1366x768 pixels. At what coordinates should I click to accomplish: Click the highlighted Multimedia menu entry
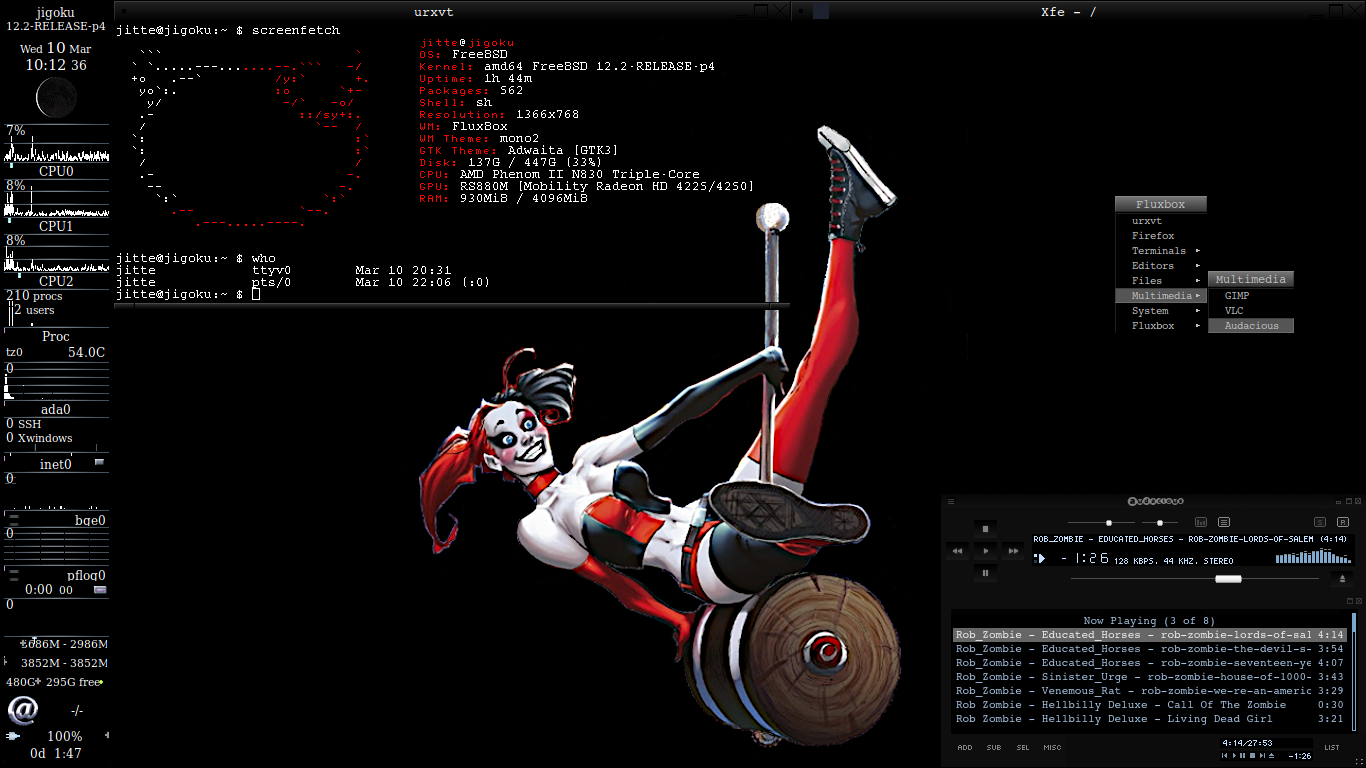point(1161,296)
